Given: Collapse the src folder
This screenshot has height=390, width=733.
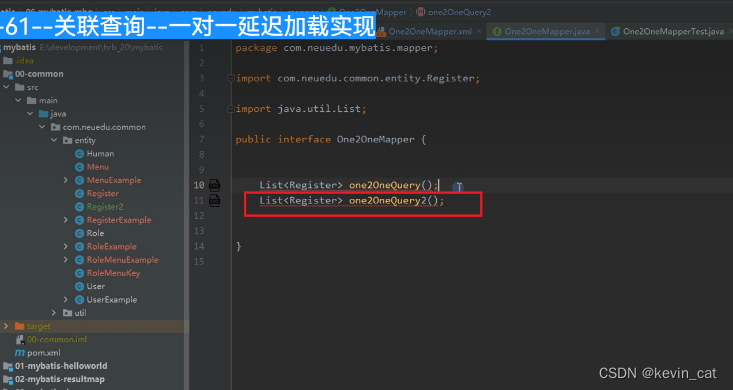Looking at the screenshot, I should (6, 87).
